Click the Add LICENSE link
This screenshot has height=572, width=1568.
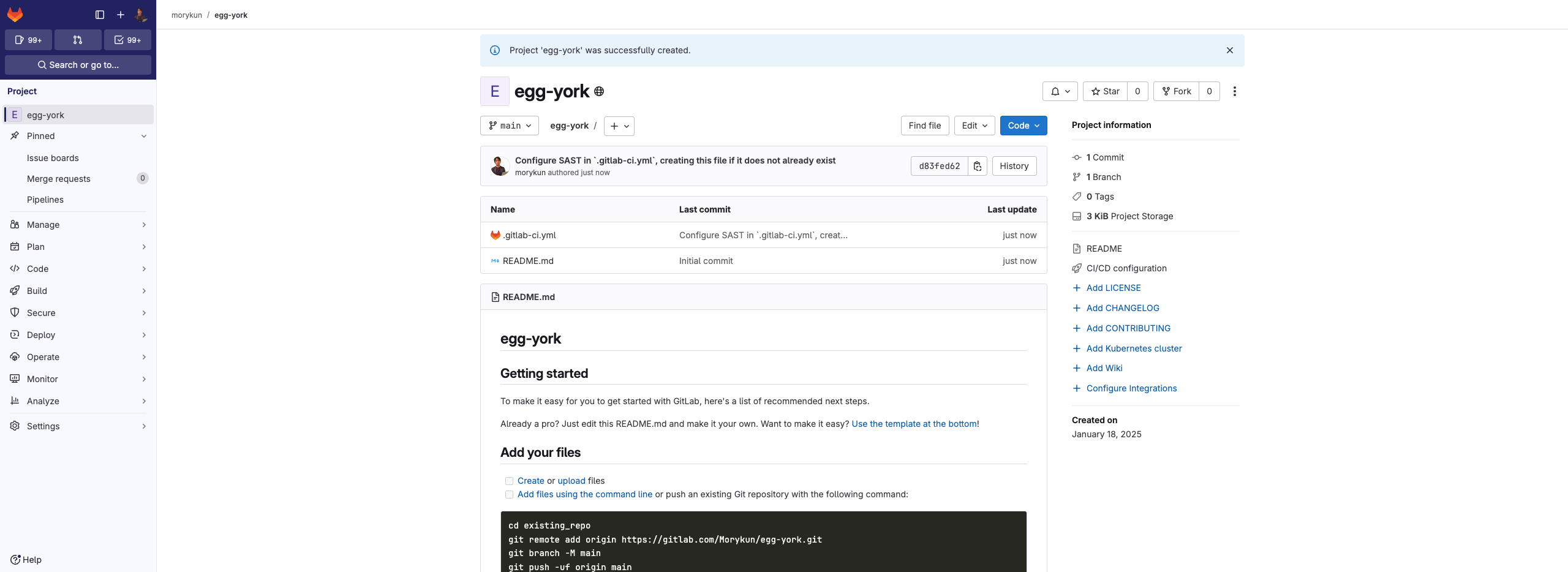click(1113, 287)
